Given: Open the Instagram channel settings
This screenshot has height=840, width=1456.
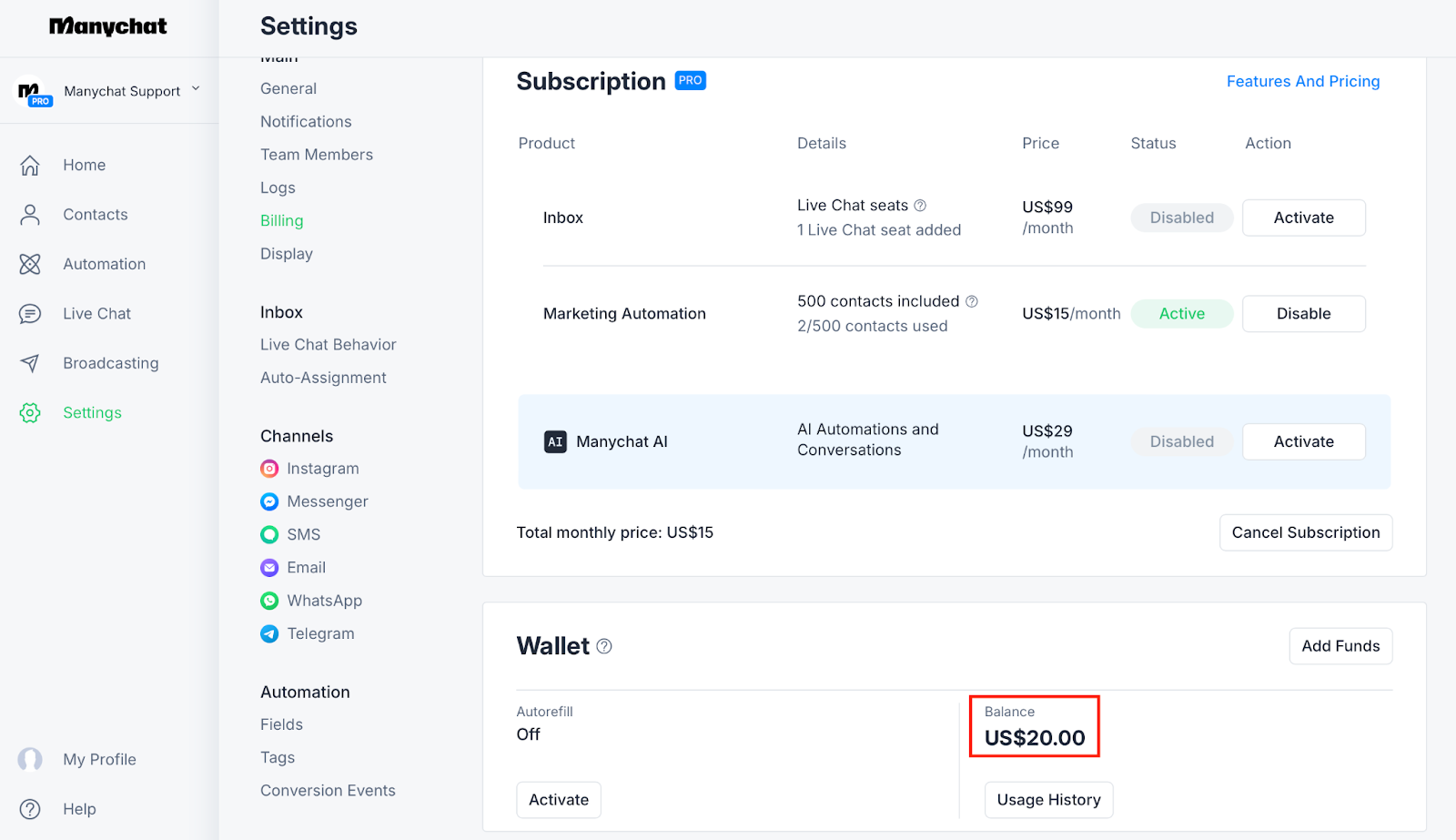Looking at the screenshot, I should 322,469.
